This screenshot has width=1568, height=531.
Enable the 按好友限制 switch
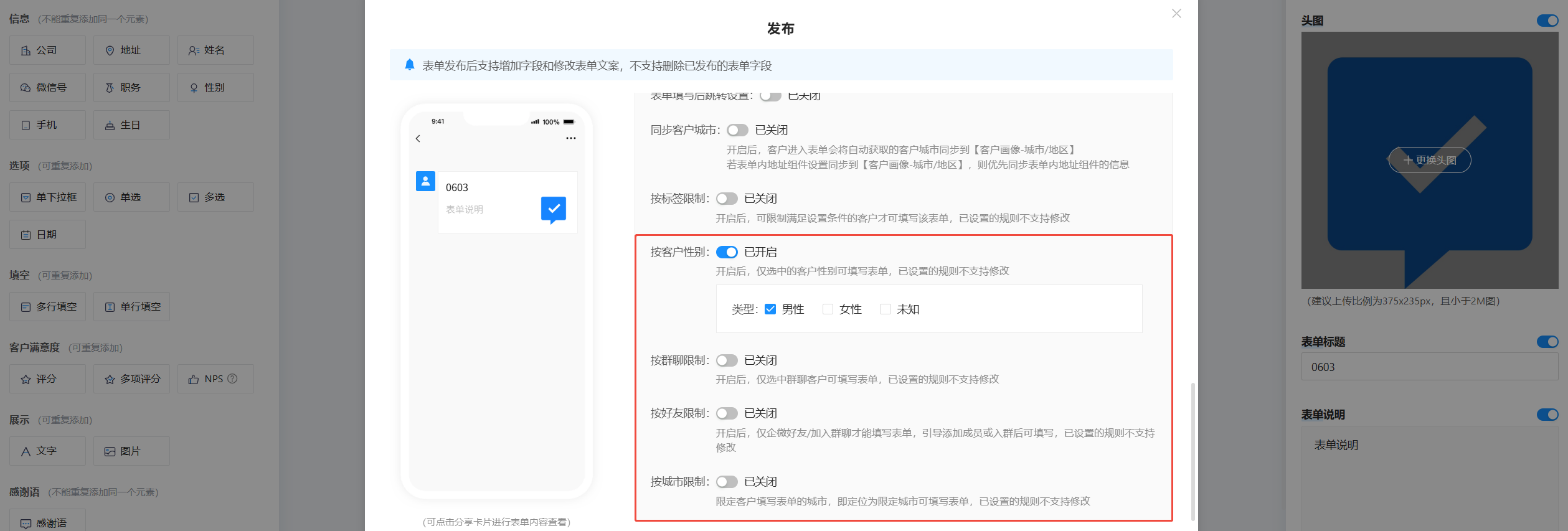(x=727, y=413)
